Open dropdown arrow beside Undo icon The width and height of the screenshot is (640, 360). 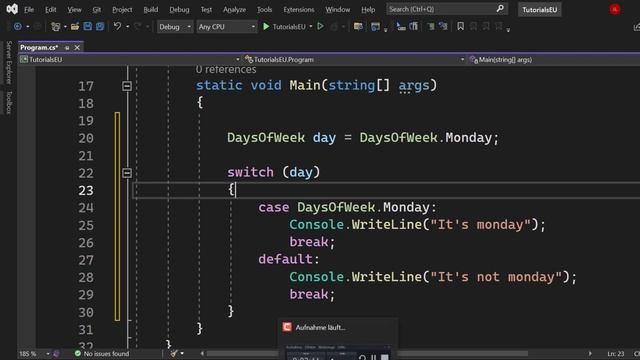pyautogui.click(x=127, y=27)
